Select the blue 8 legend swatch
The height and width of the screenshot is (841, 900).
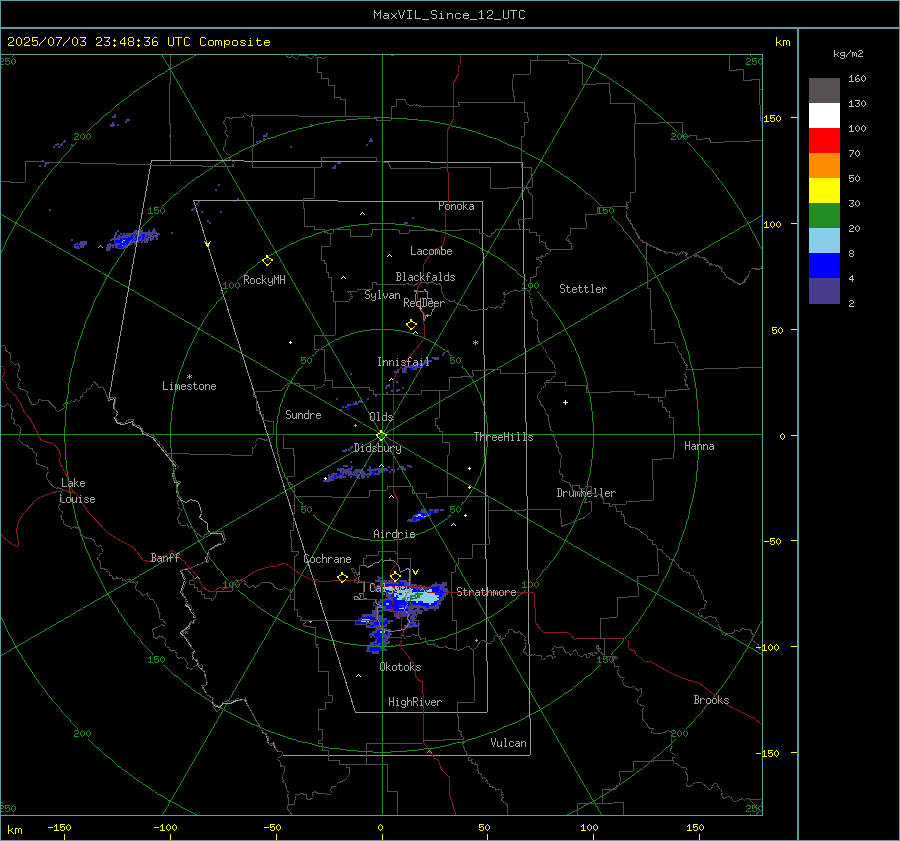(x=824, y=265)
